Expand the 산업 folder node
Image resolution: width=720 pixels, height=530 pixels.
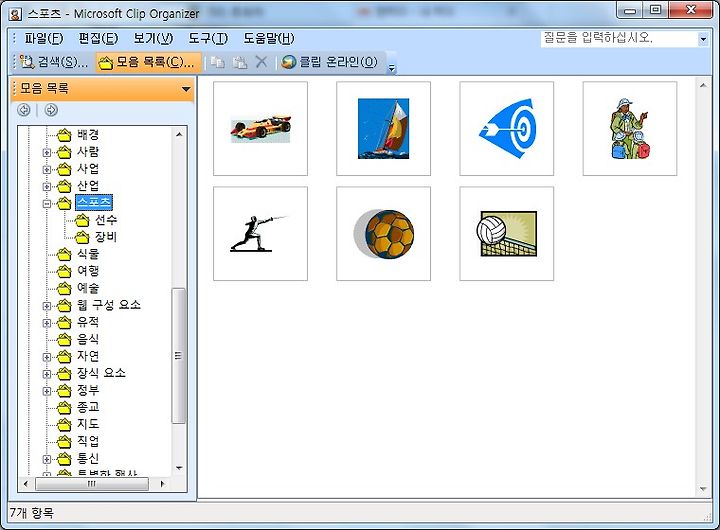[46, 186]
